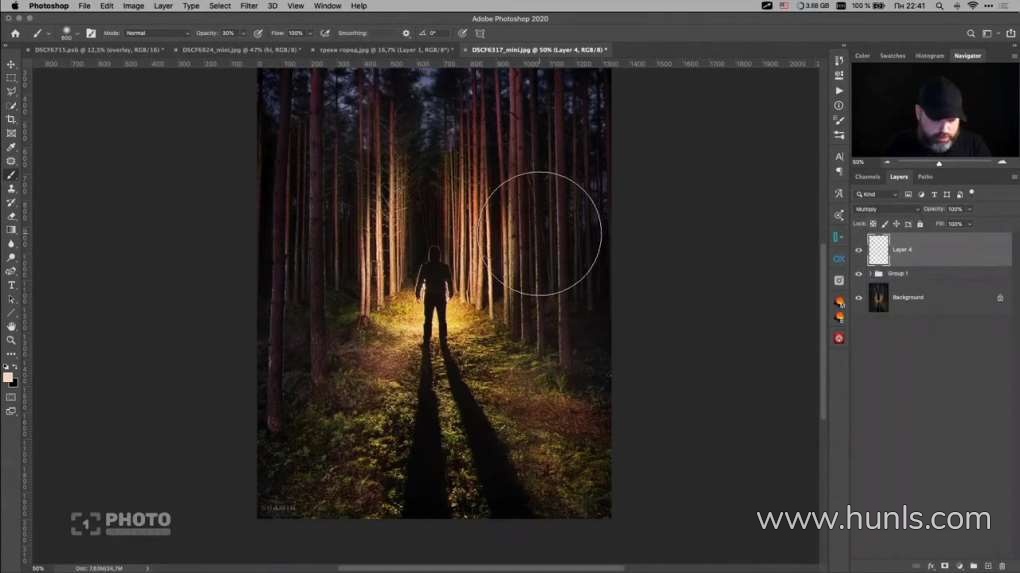Image resolution: width=1020 pixels, height=573 pixels.
Task: Click the foreground color swatch
Action: point(8,377)
